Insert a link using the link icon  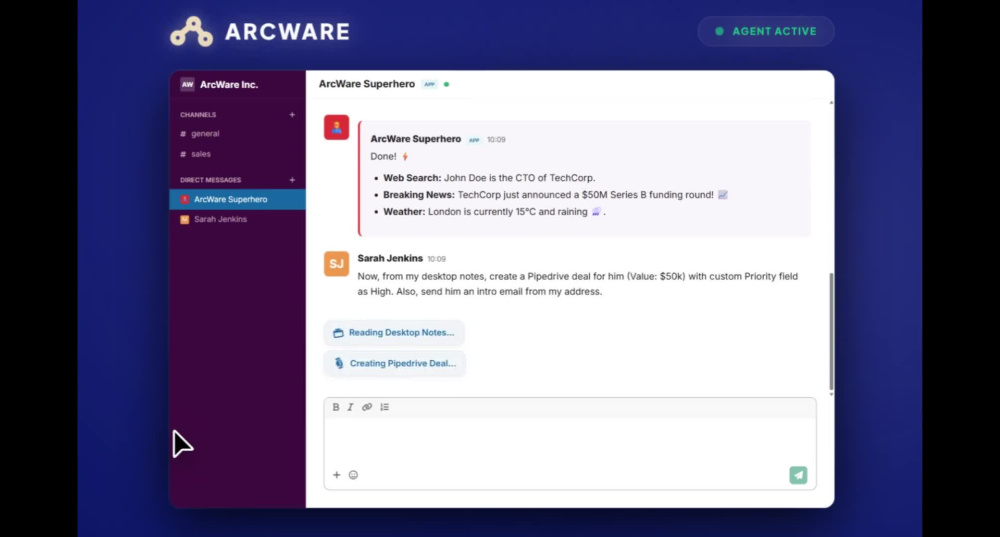tap(367, 407)
